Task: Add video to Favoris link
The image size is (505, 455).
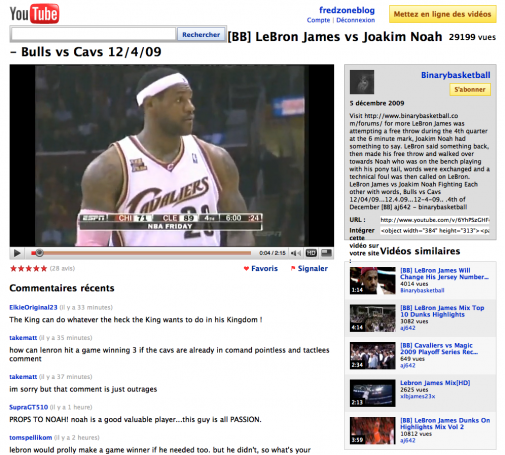Action: (264, 268)
